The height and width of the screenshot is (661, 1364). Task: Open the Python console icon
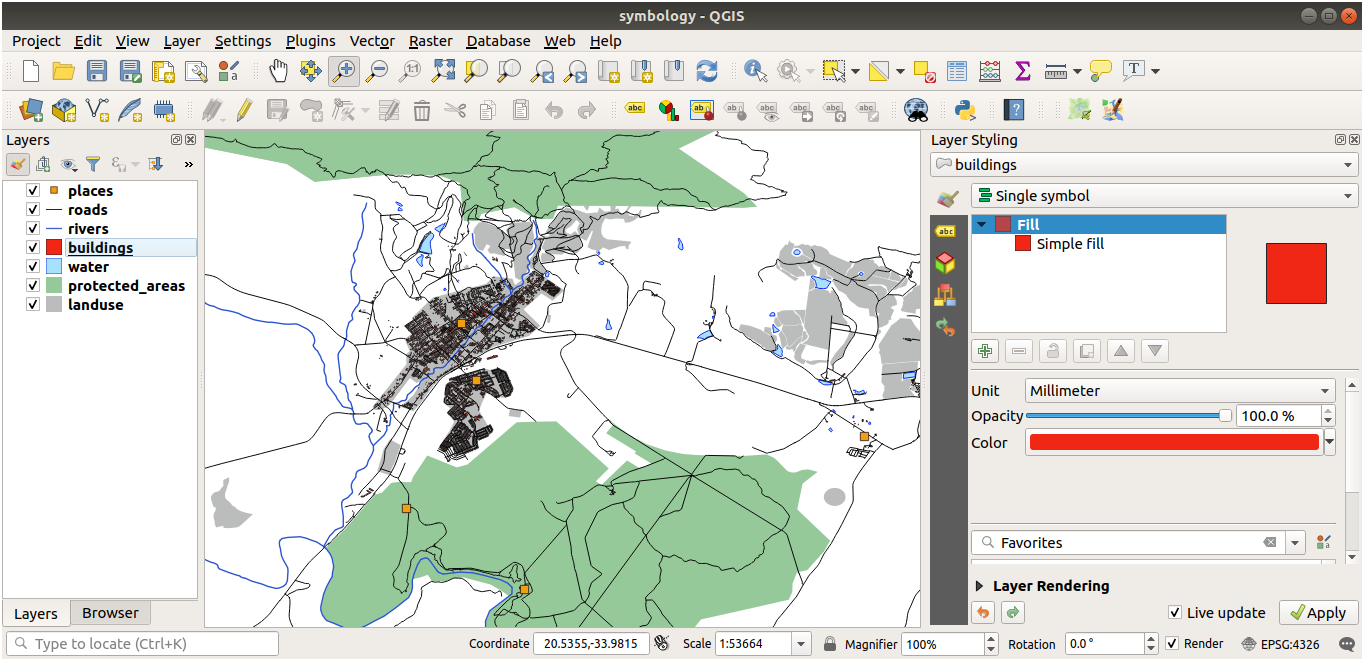tap(965, 110)
